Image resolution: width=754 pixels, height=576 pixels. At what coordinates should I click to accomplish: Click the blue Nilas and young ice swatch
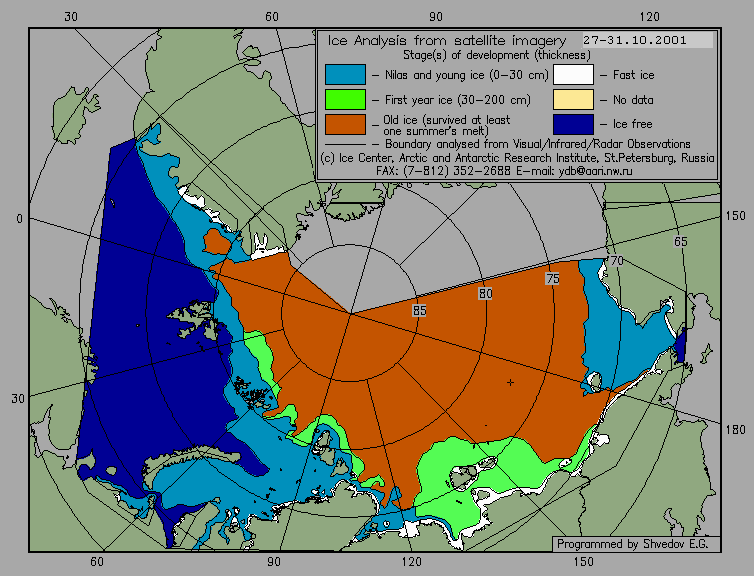(x=345, y=75)
